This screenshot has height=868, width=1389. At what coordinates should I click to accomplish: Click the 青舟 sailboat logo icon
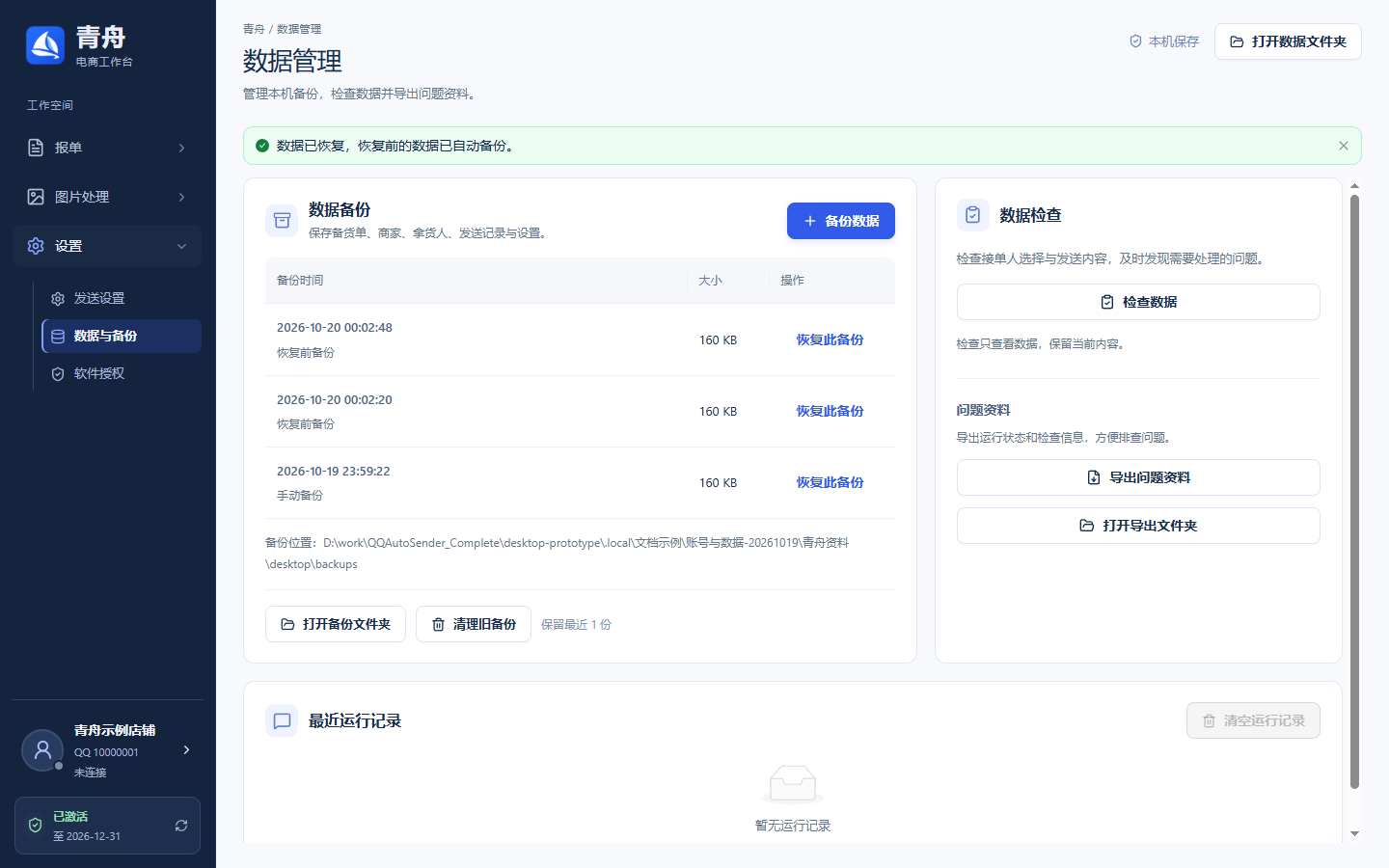[x=45, y=45]
